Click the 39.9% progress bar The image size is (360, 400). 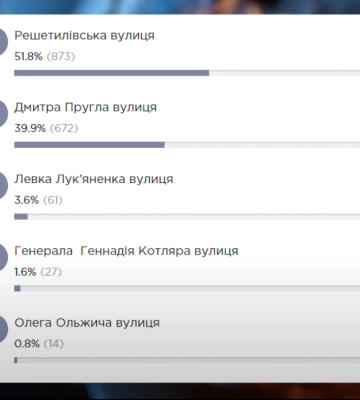(187, 145)
